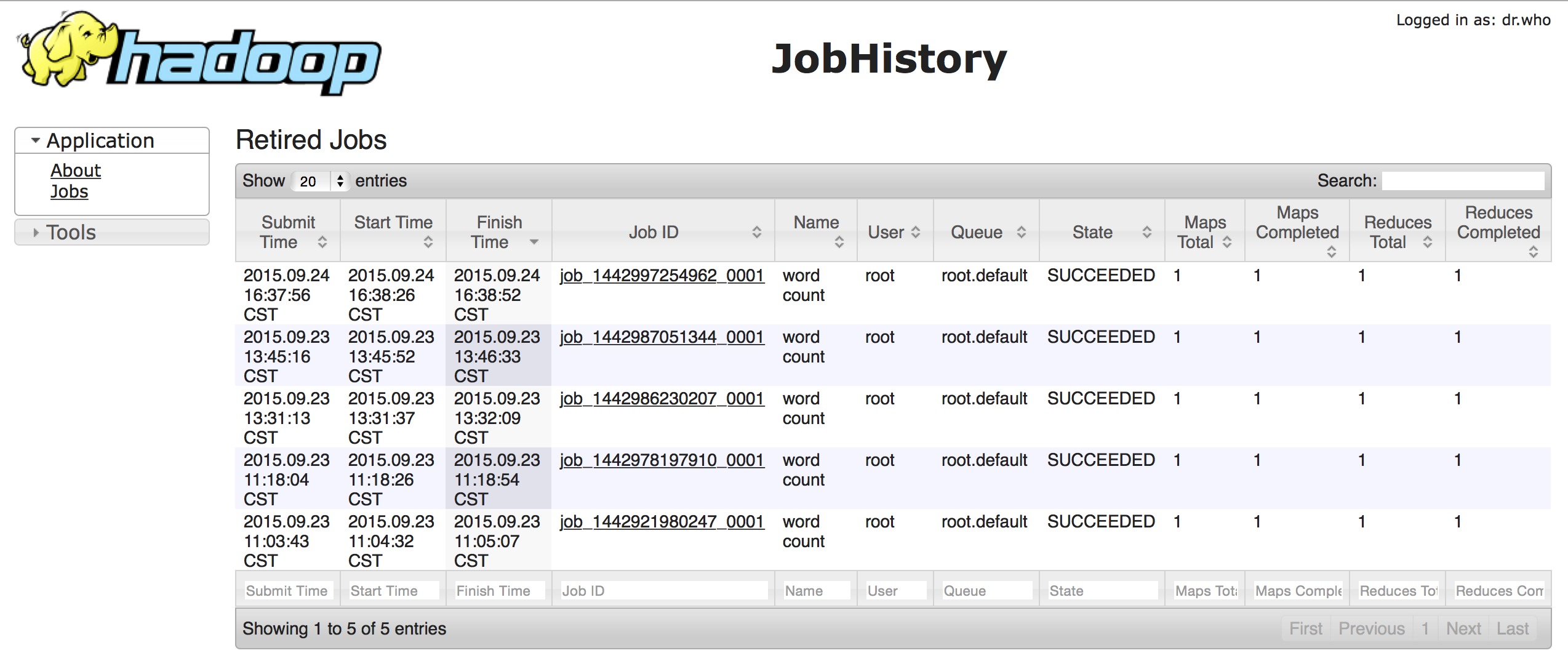Open job_1442986230207_0001 details

[x=662, y=398]
